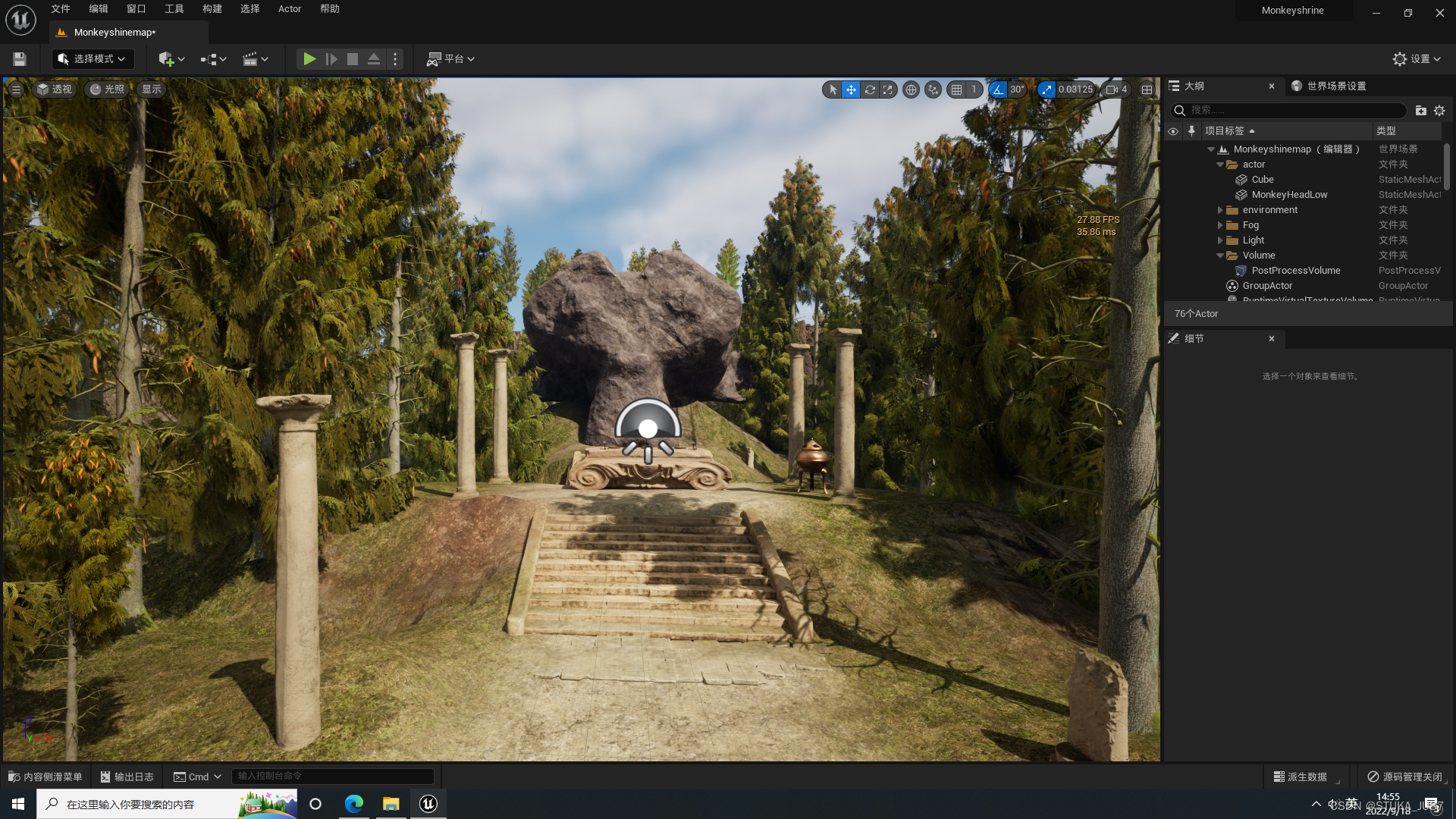Open the 构建 menu
This screenshot has height=819, width=1456.
pyautogui.click(x=212, y=9)
